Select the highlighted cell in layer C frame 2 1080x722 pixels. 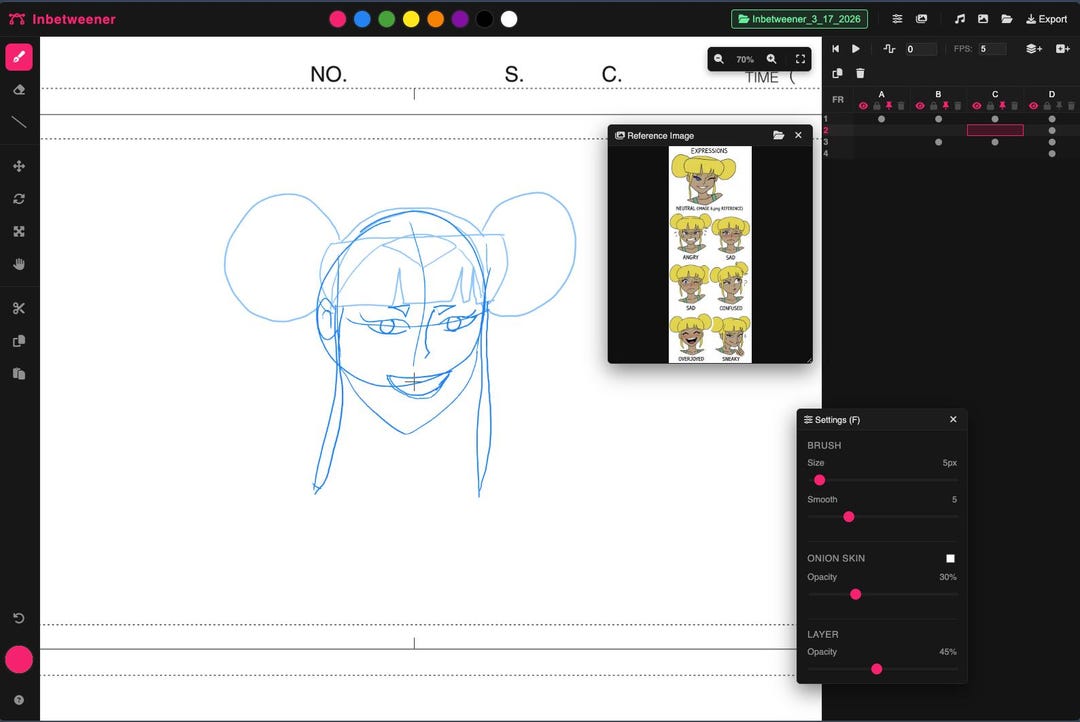[x=995, y=130]
